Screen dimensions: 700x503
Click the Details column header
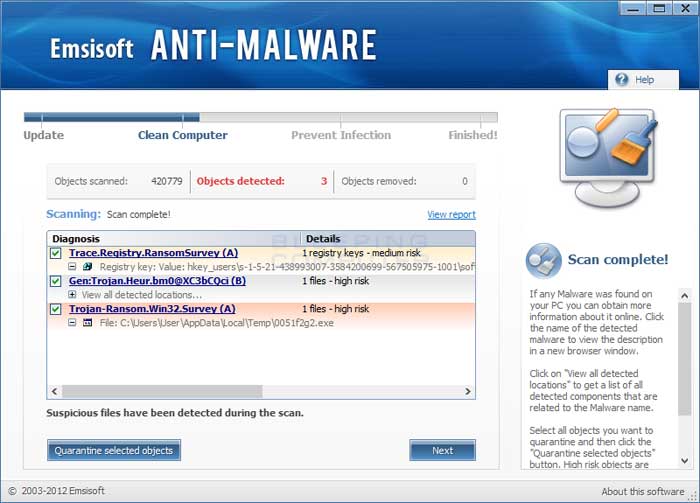(x=388, y=239)
